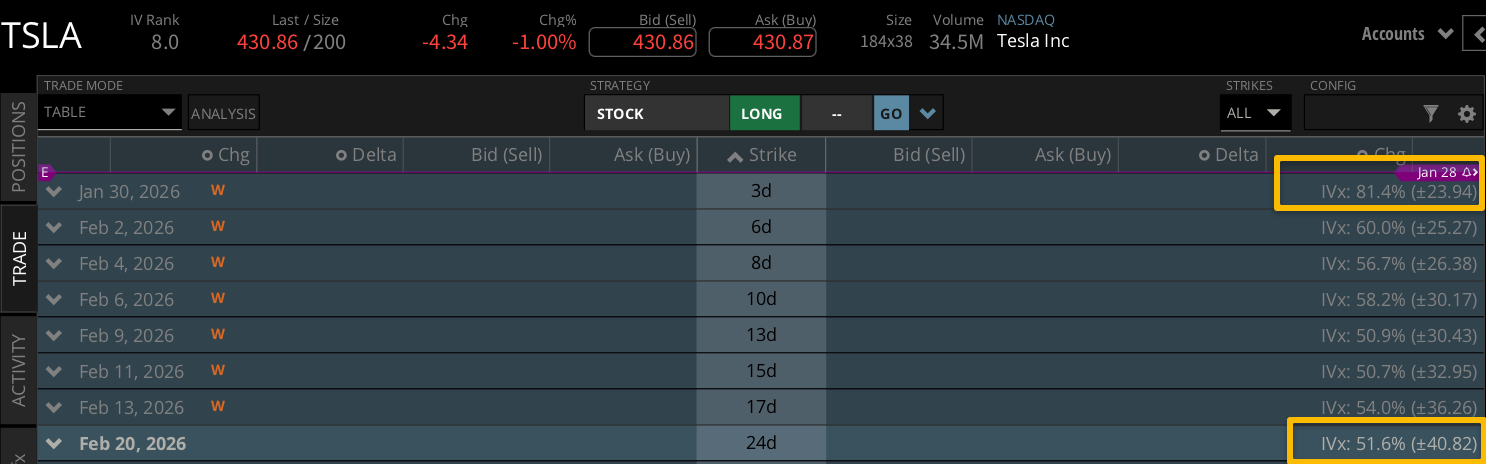Switch to the POSITIONS side tab
The width and height of the screenshot is (1486, 464).
pyautogui.click(x=18, y=147)
